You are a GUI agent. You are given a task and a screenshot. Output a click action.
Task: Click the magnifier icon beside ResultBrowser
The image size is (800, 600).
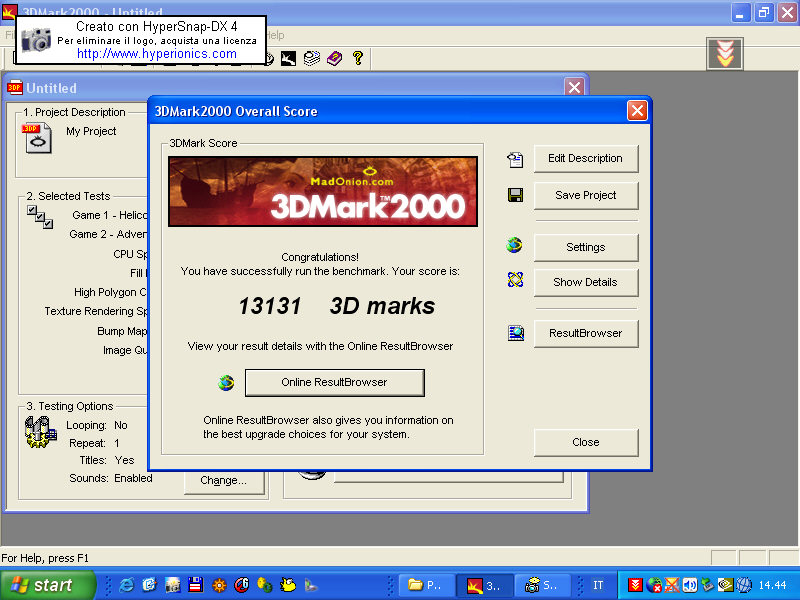[516, 333]
